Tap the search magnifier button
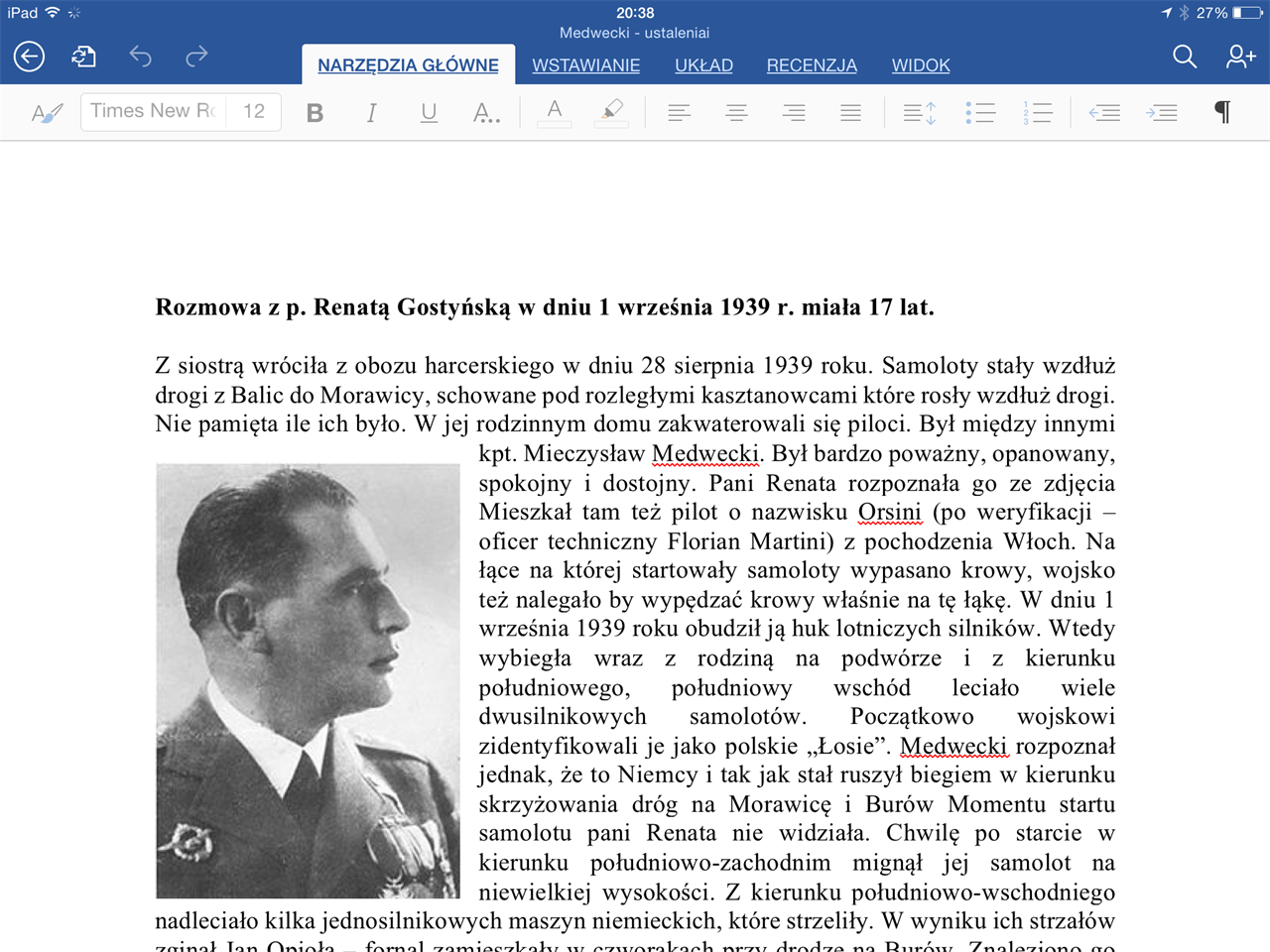 pyautogui.click(x=1184, y=57)
